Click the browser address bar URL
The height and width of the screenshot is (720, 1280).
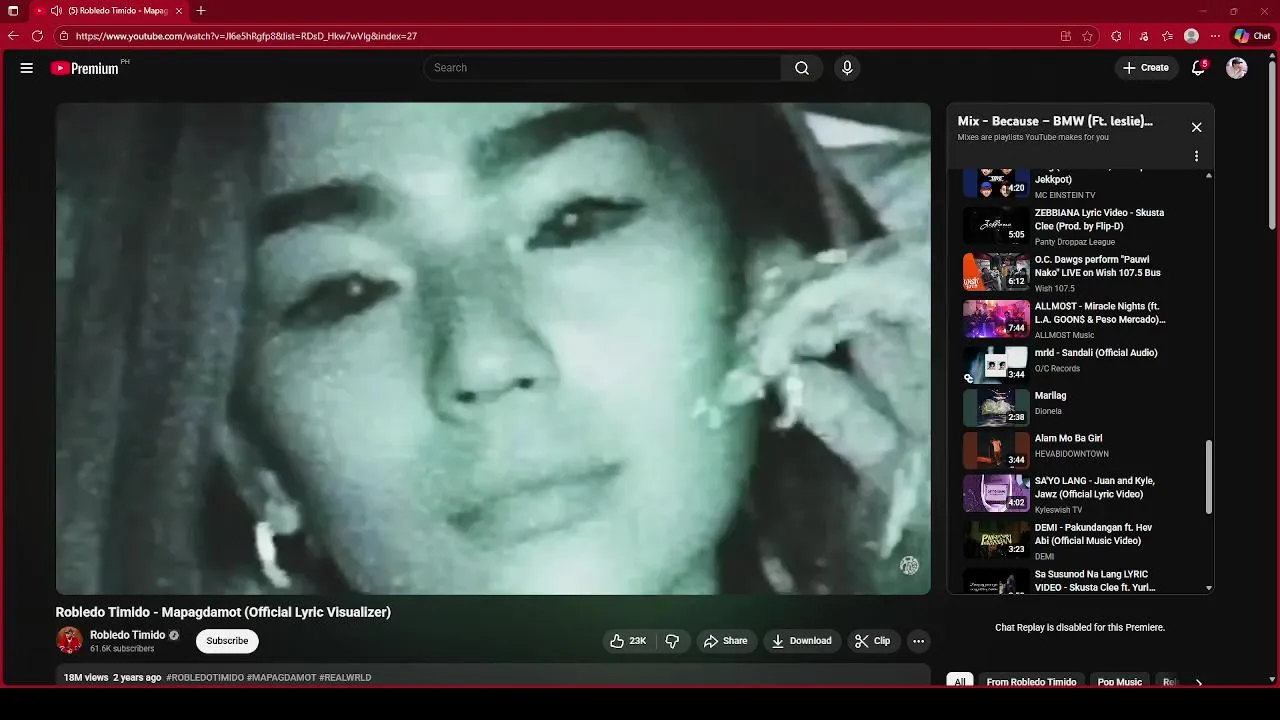[x=246, y=36]
